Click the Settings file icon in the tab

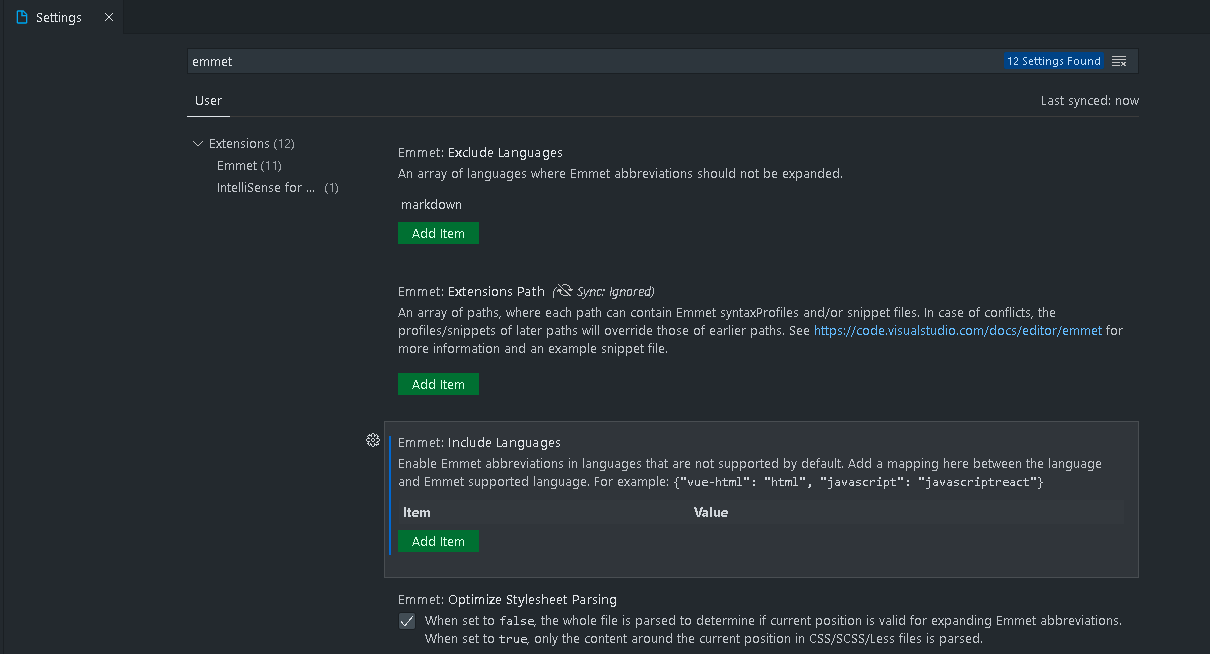coord(22,18)
